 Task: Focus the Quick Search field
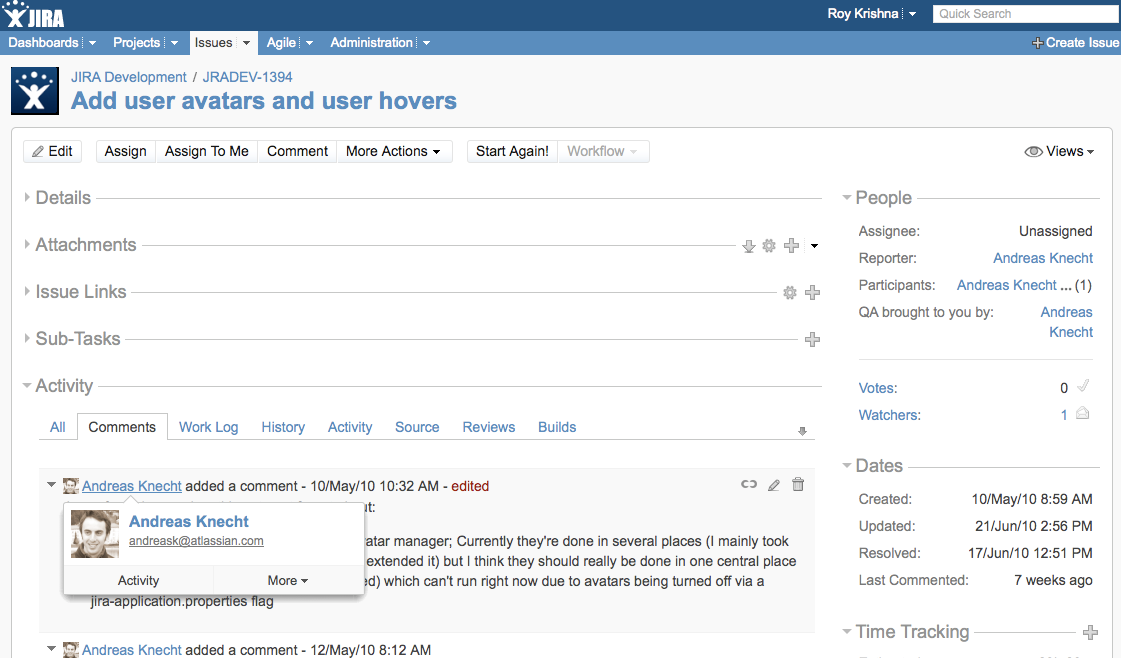pos(1026,14)
